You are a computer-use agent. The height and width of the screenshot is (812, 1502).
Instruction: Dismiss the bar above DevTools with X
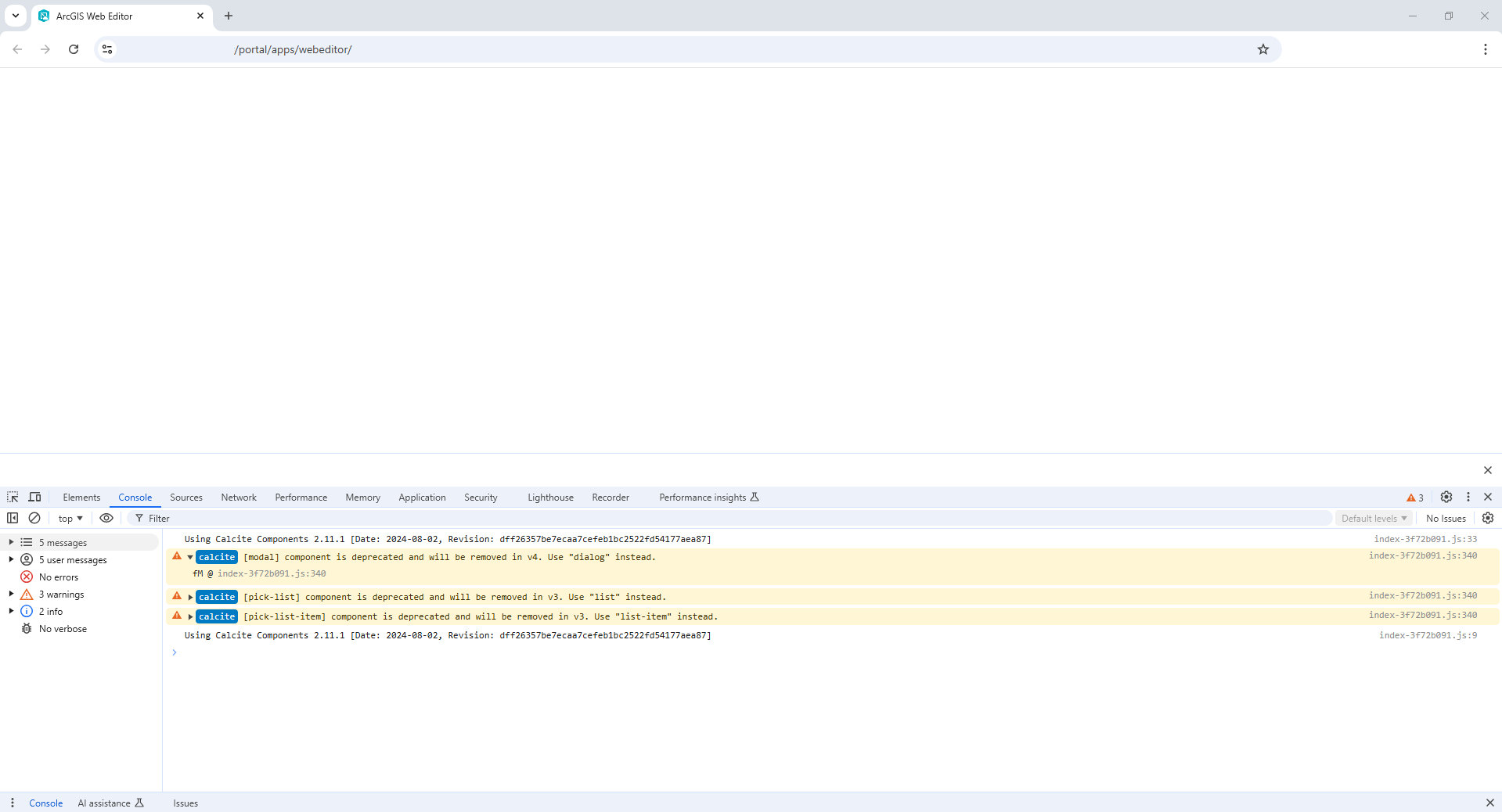click(x=1488, y=470)
